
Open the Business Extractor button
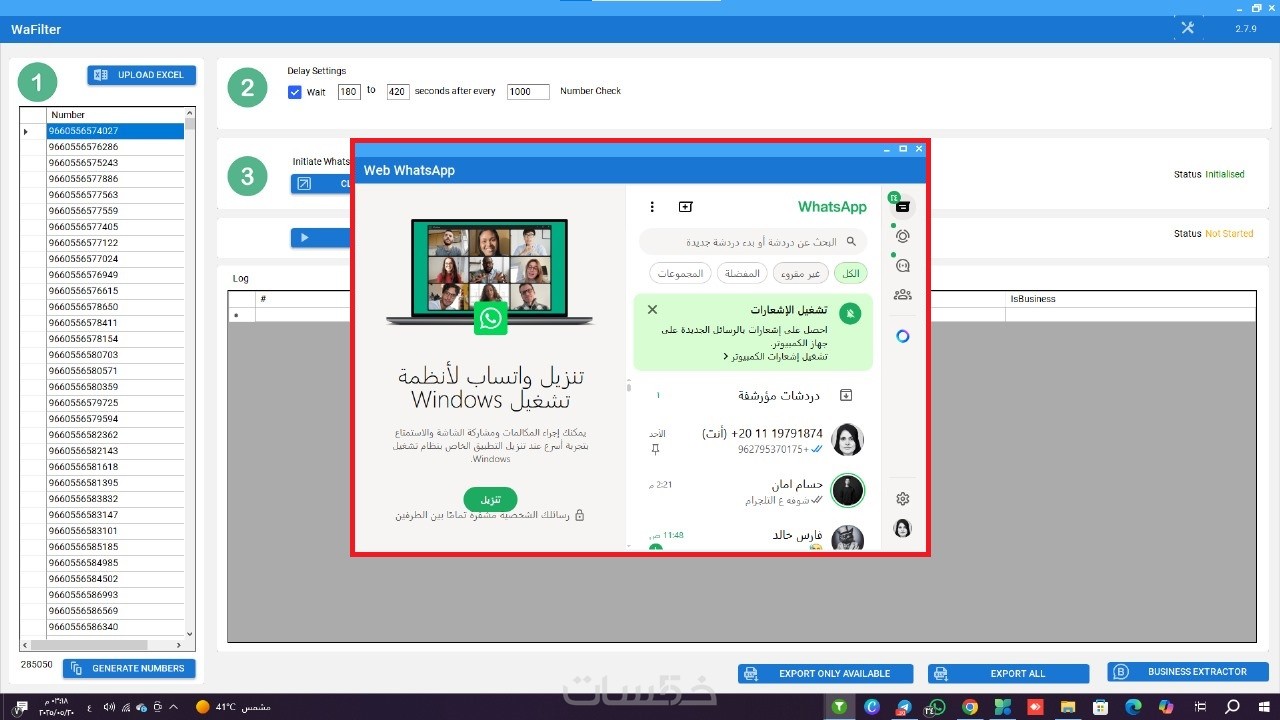[1188, 672]
